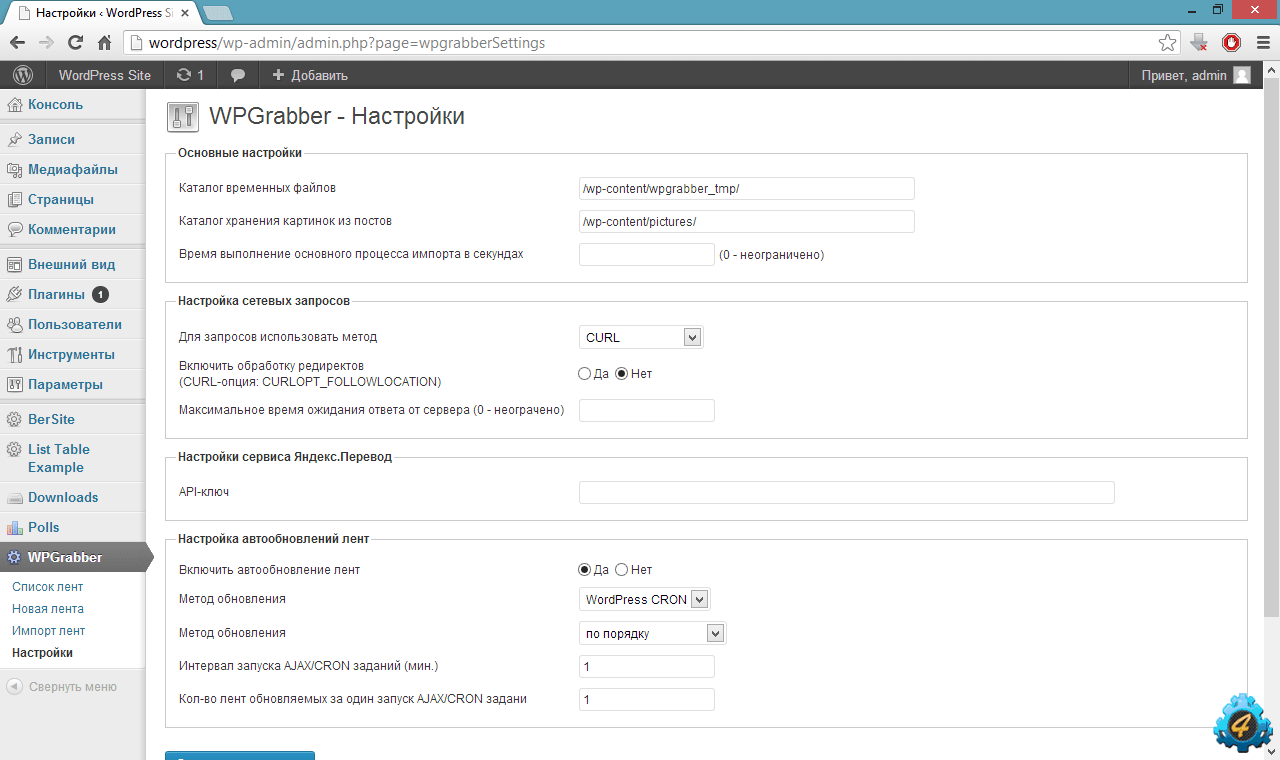Viewport: 1280px width, 760px height.
Task: Collapse sidebar via Свернуть меню
Action: [x=62, y=687]
